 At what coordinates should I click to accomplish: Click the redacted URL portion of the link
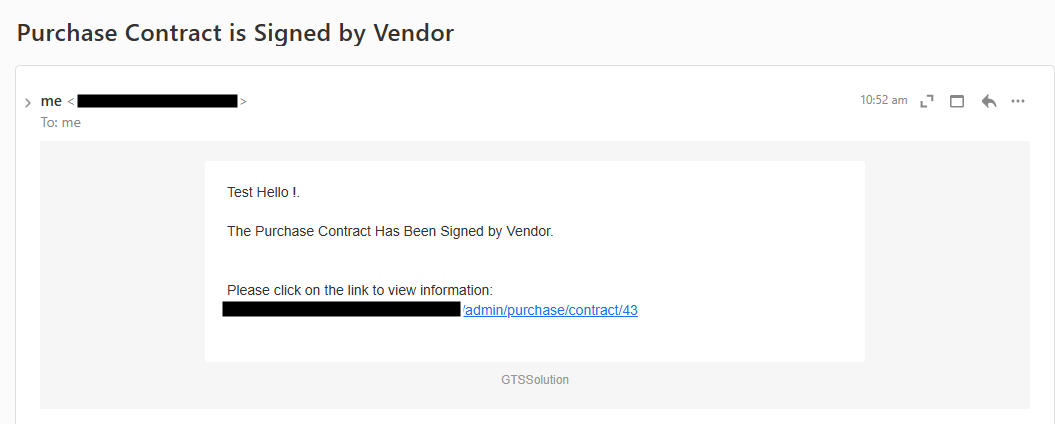[x=341, y=309]
